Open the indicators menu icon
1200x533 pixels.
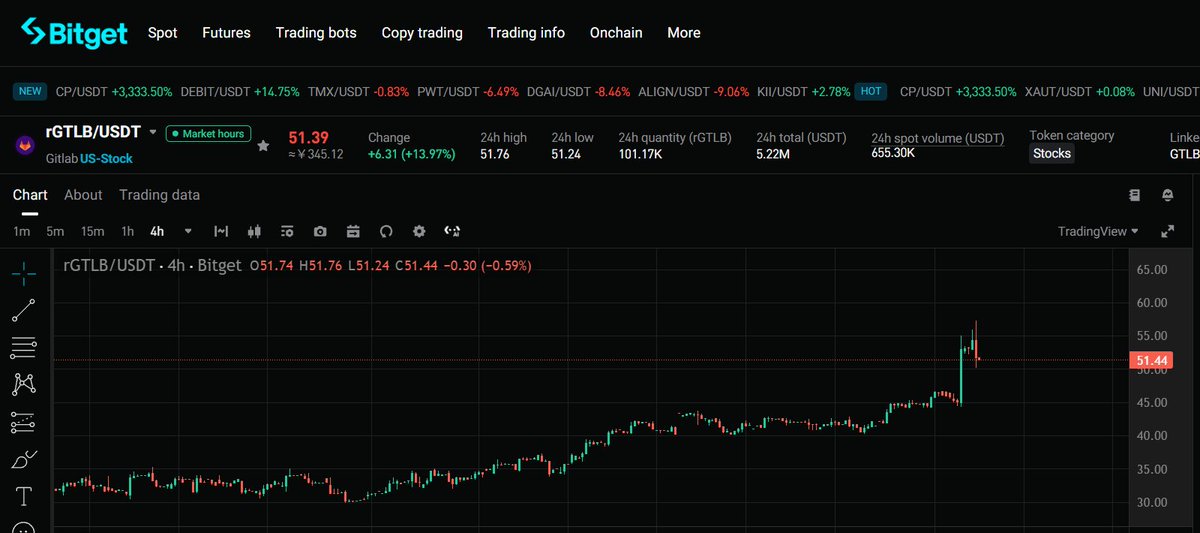click(287, 231)
